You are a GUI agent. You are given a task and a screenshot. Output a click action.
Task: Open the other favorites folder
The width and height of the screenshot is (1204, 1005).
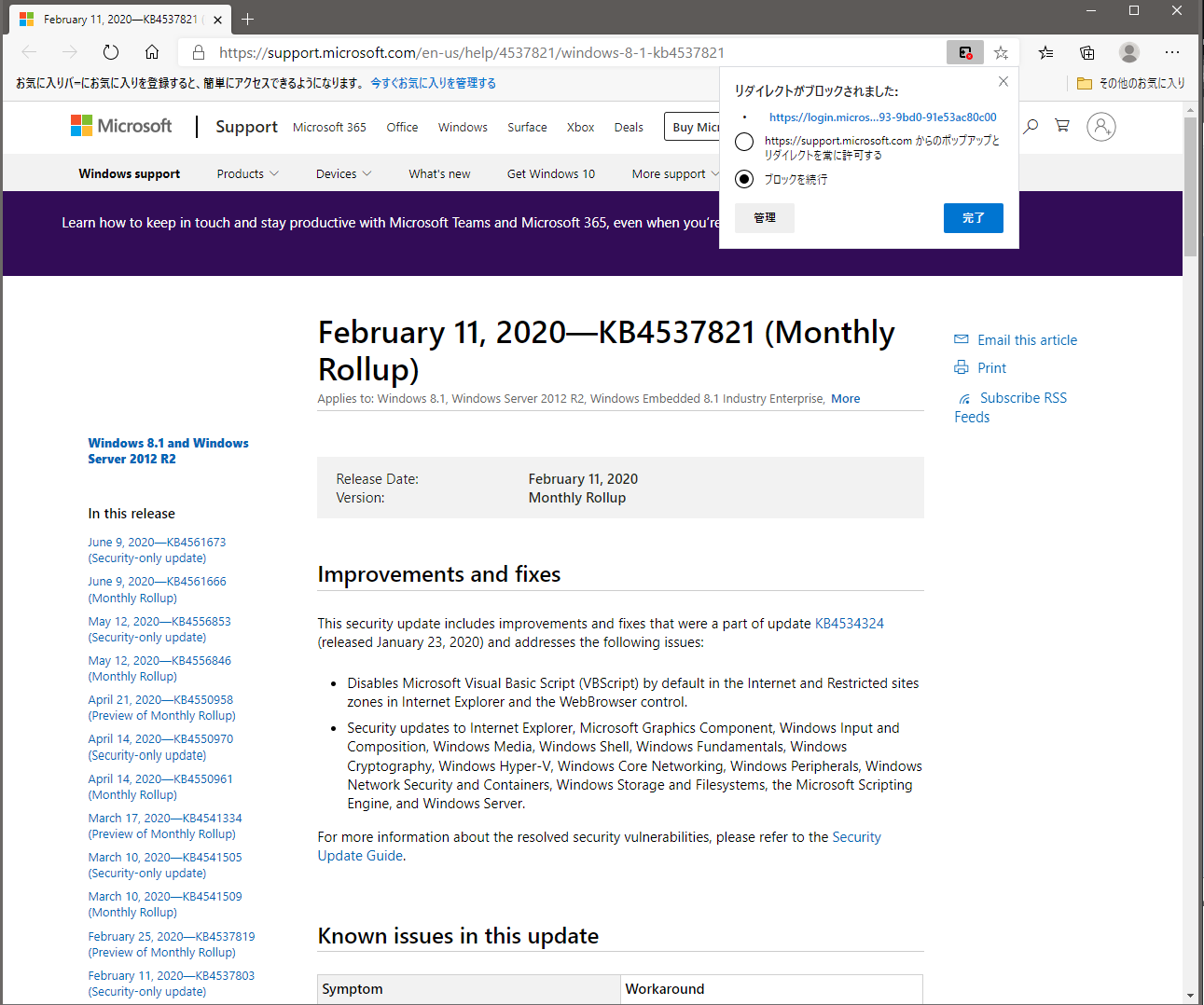point(1131,83)
